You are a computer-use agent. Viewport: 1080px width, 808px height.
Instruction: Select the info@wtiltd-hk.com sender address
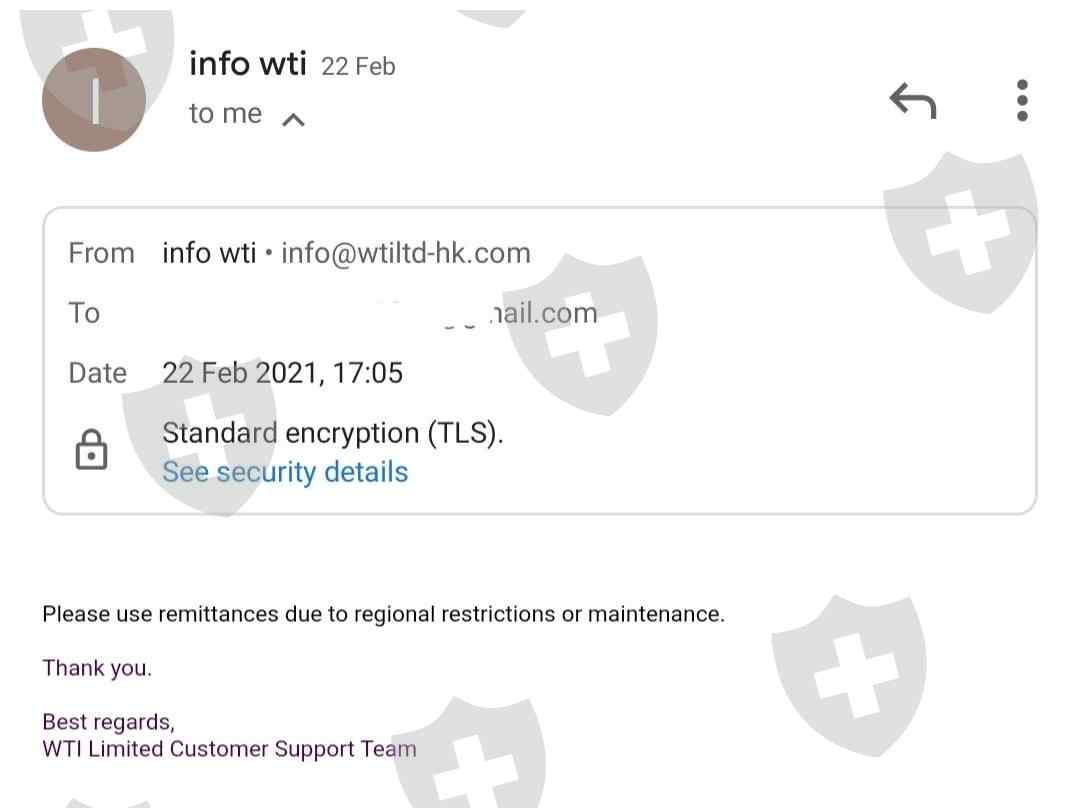click(x=405, y=253)
